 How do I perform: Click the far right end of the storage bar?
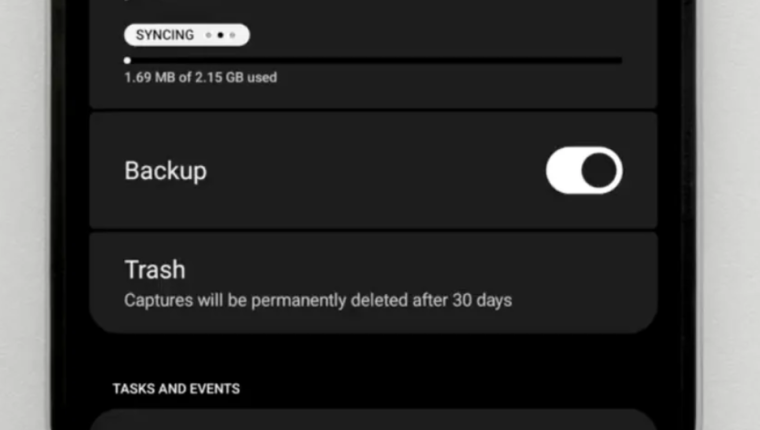coord(618,60)
